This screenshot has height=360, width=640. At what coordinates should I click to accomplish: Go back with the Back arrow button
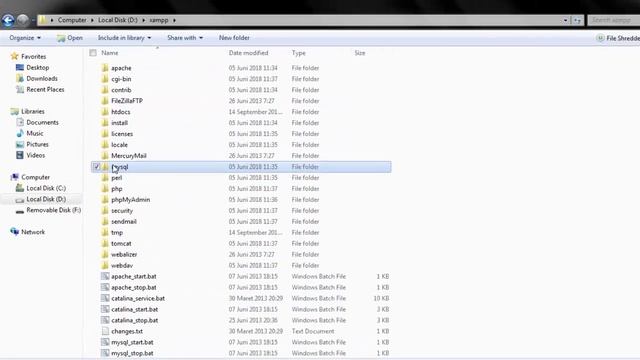[8, 20]
